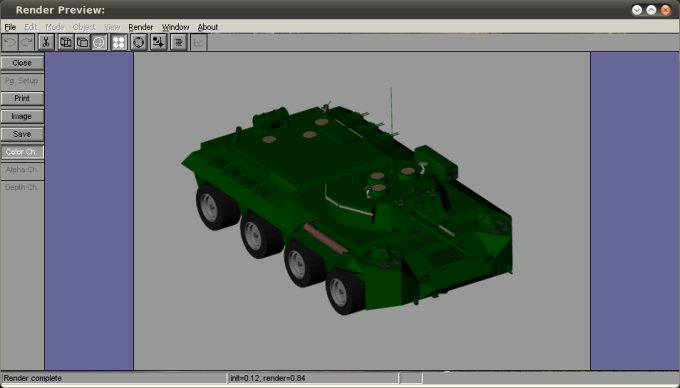This screenshot has height=388, width=680.
Task: Open the View menu
Action: [112, 27]
